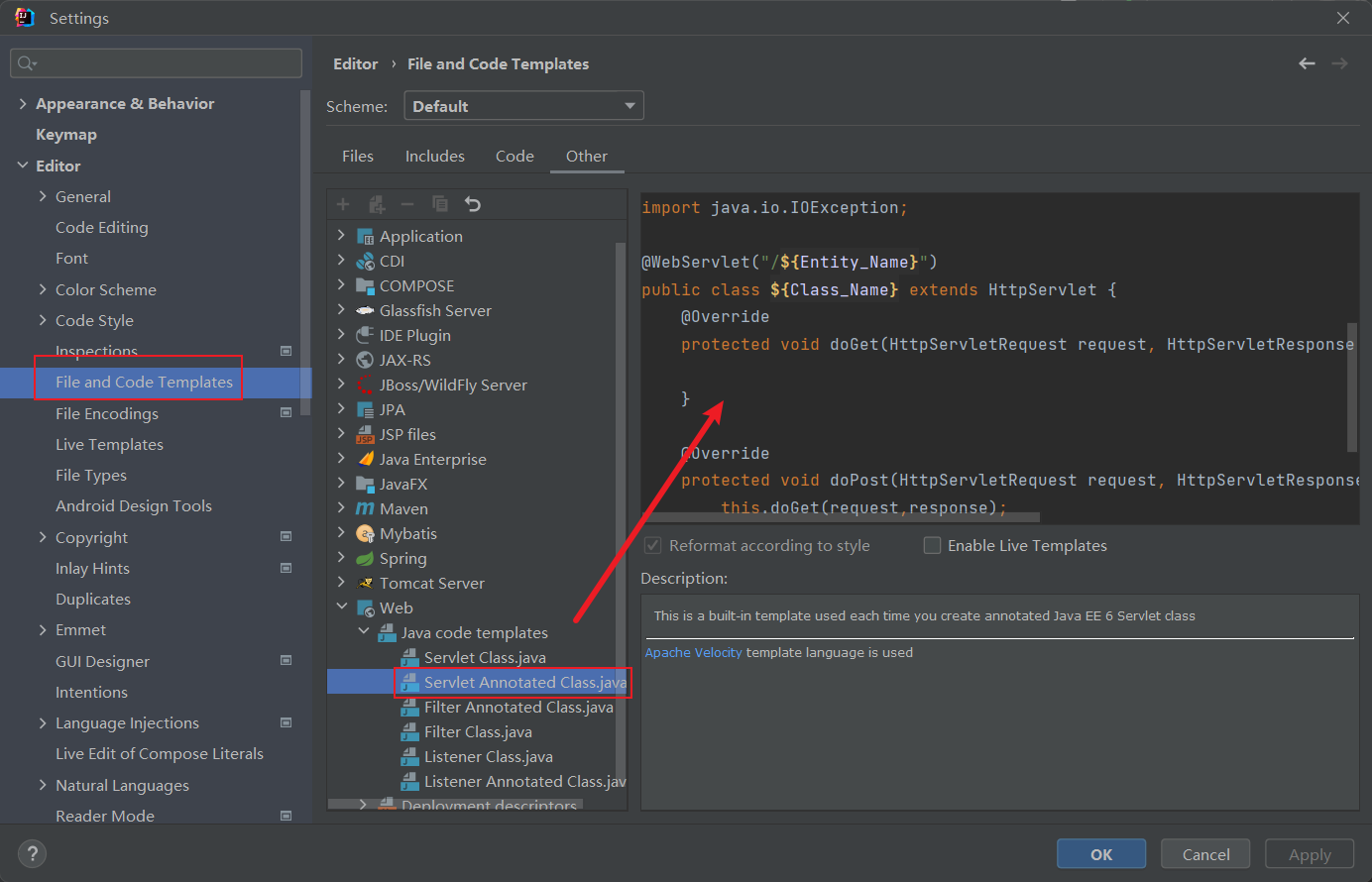This screenshot has height=882, width=1372.
Task: Open File Types settings page
Action: [91, 475]
